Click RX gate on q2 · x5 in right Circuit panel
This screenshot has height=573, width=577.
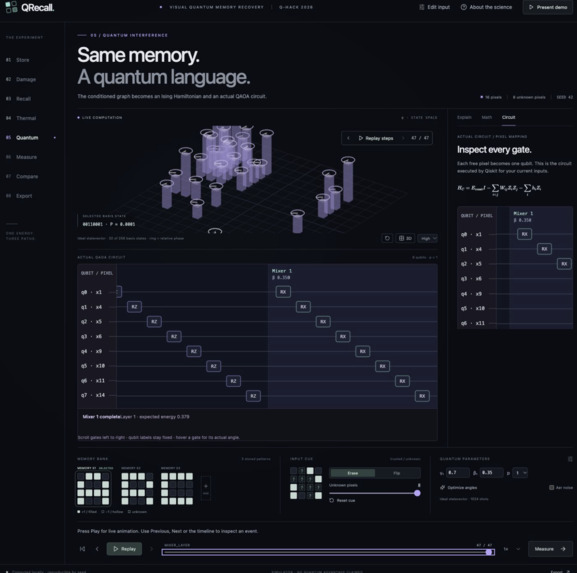click(564, 264)
